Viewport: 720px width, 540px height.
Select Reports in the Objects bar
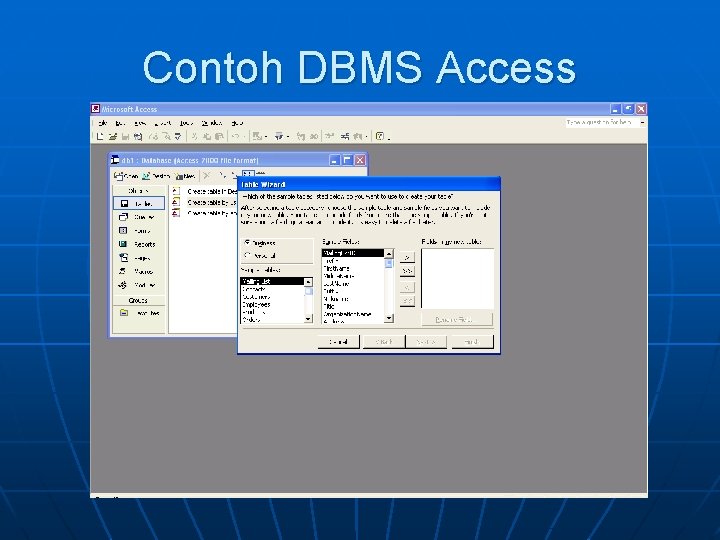[x=139, y=244]
